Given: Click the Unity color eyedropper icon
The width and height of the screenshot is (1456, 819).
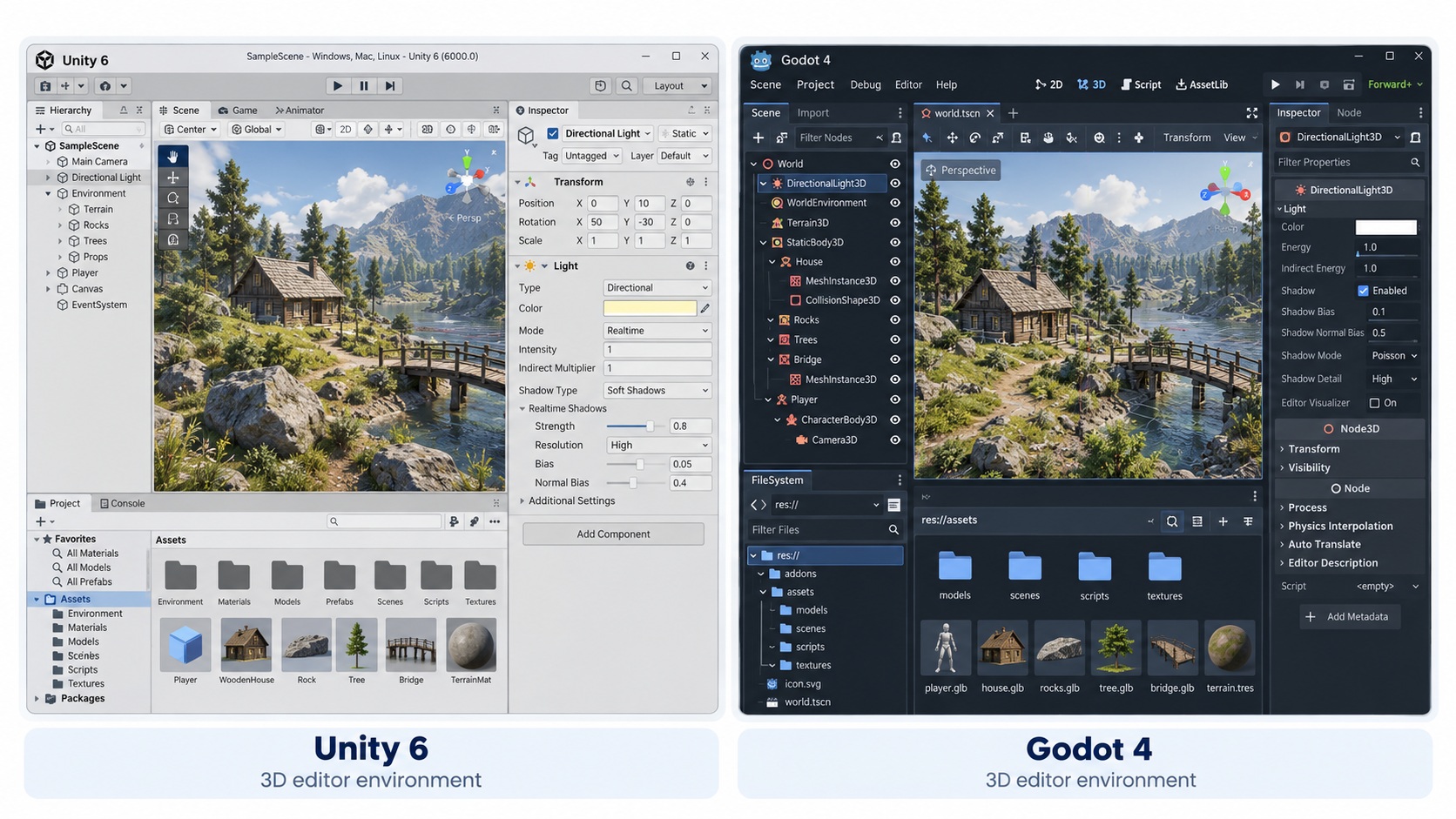Looking at the screenshot, I should coord(704,308).
